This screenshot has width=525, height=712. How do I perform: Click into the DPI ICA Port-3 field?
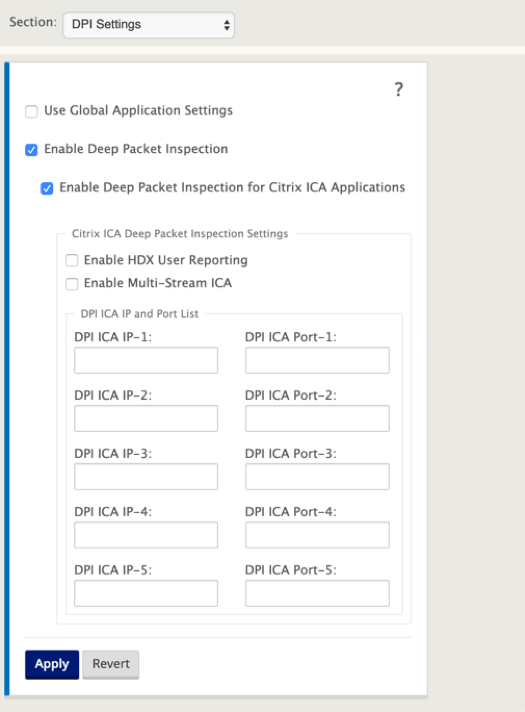(x=317, y=476)
